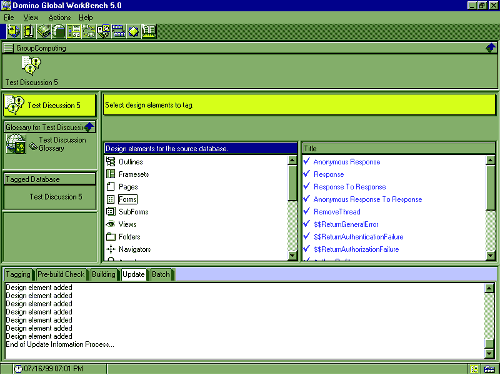The height and width of the screenshot is (375, 500).
Task: Click the blue rightmost status bar icon
Action: pos(489,369)
